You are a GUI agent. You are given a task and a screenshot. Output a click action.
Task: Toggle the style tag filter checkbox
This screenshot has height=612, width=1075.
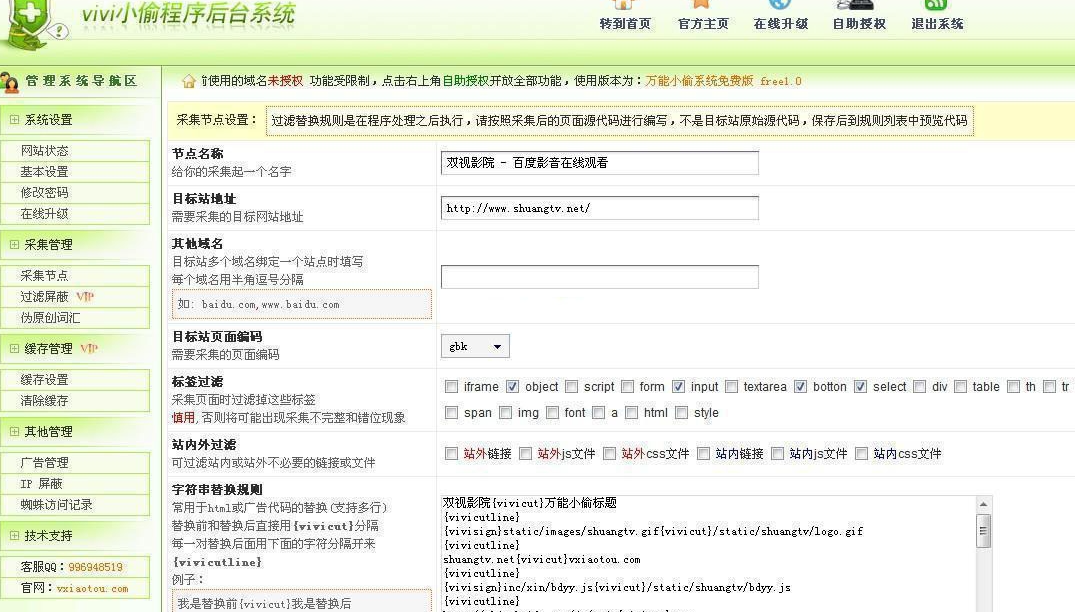pyautogui.click(x=681, y=413)
